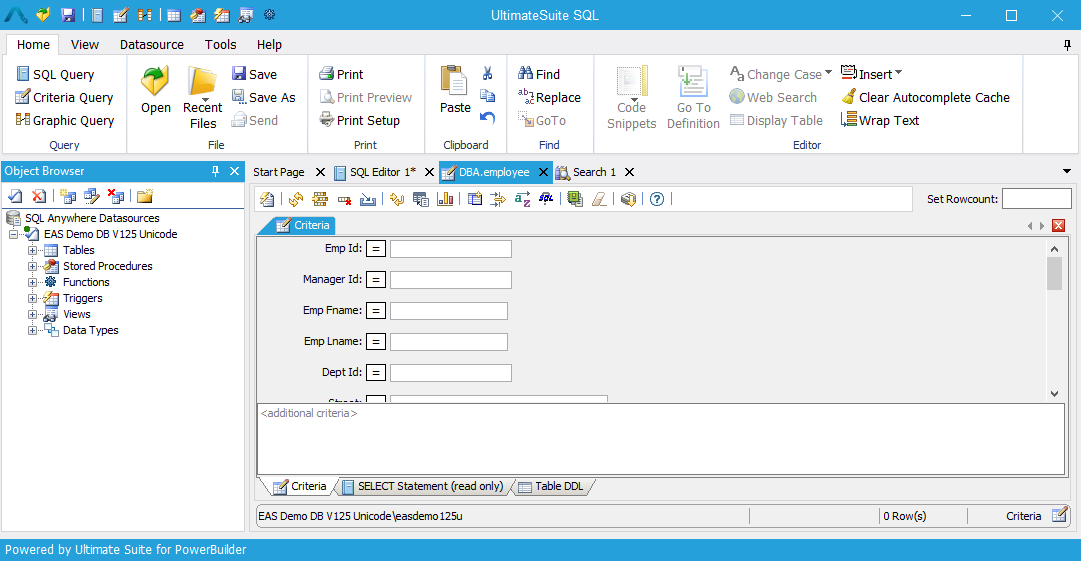Expand the Tables tree node

pos(33,250)
